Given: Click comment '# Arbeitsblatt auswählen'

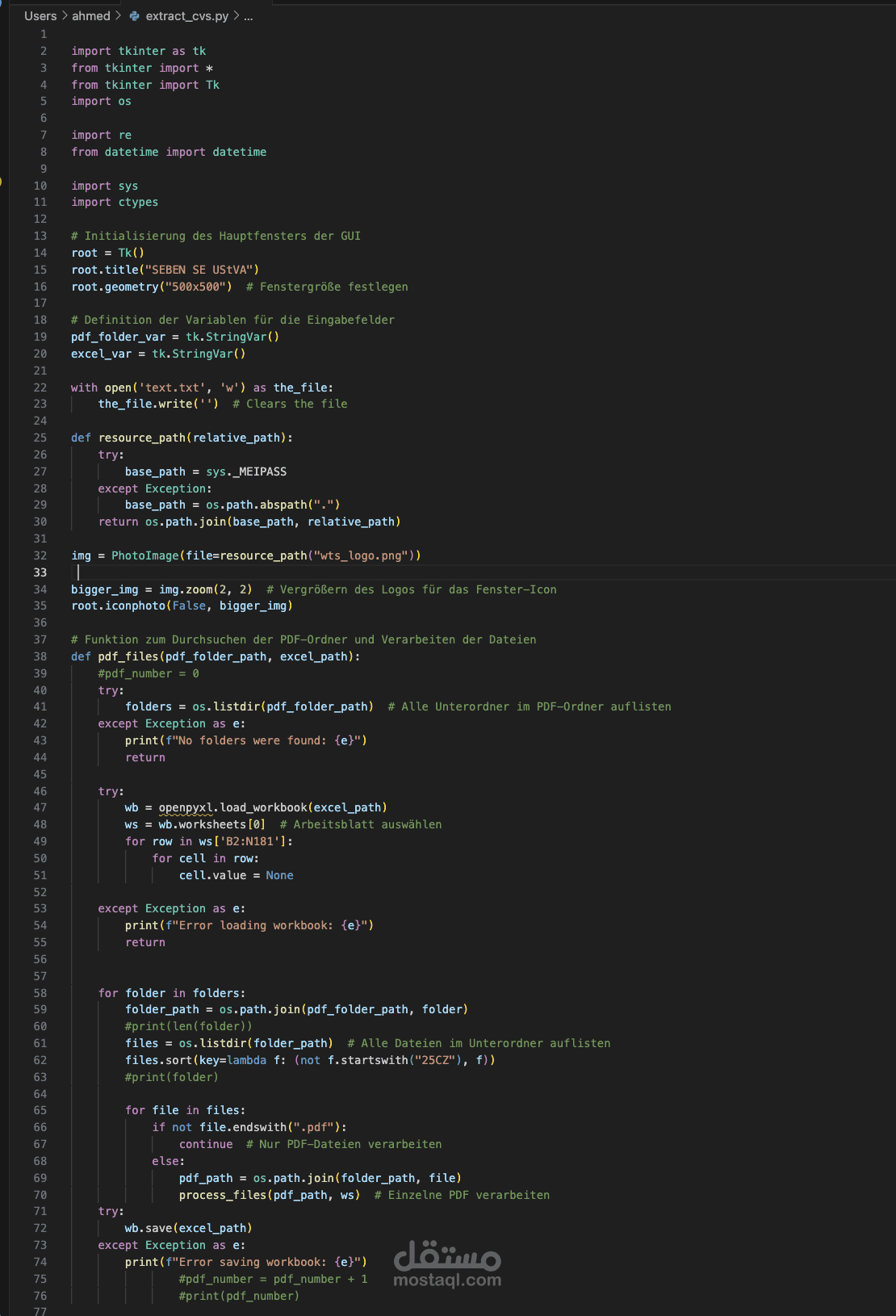Looking at the screenshot, I should click(x=361, y=824).
